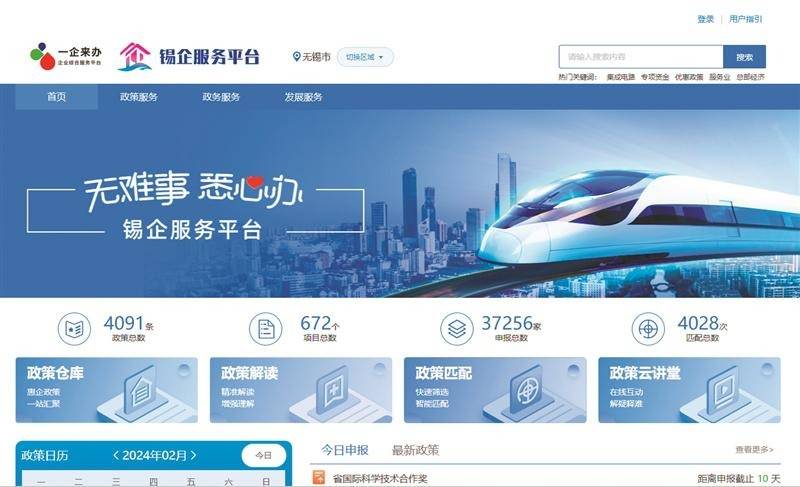Viewport: 800px width, 487px height.
Task: Select the 今日申报 tab
Action: click(345, 450)
